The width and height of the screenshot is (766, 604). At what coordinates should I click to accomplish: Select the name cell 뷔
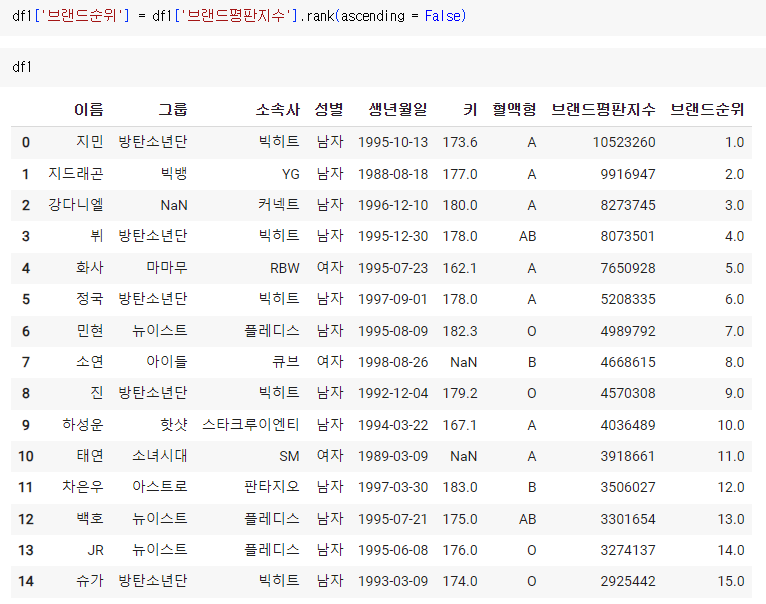pyautogui.click(x=97, y=237)
